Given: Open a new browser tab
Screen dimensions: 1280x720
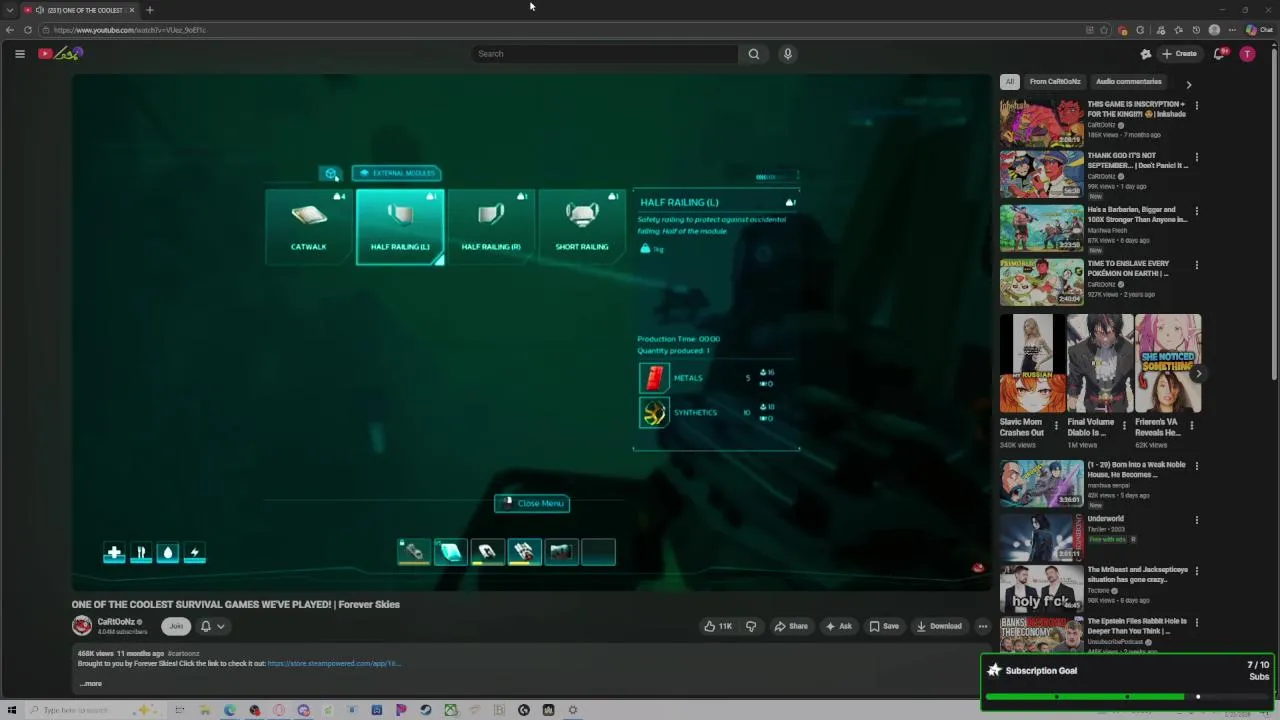Looking at the screenshot, I should (150, 10).
